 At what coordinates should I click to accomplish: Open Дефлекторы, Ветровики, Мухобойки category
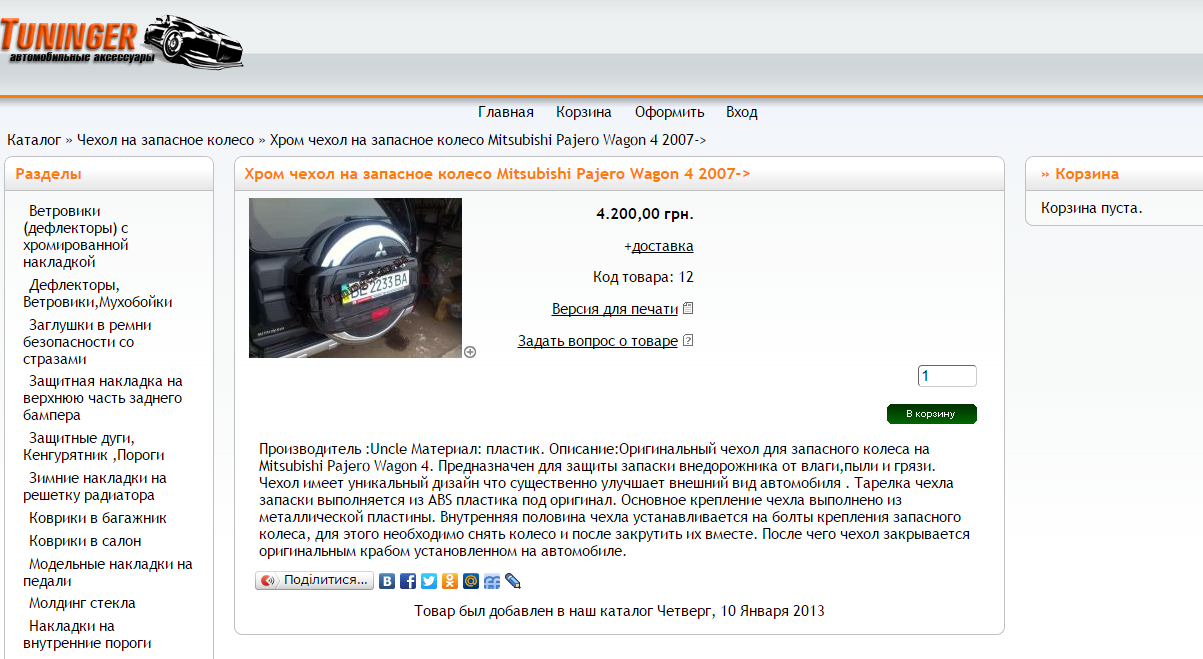click(x=98, y=293)
